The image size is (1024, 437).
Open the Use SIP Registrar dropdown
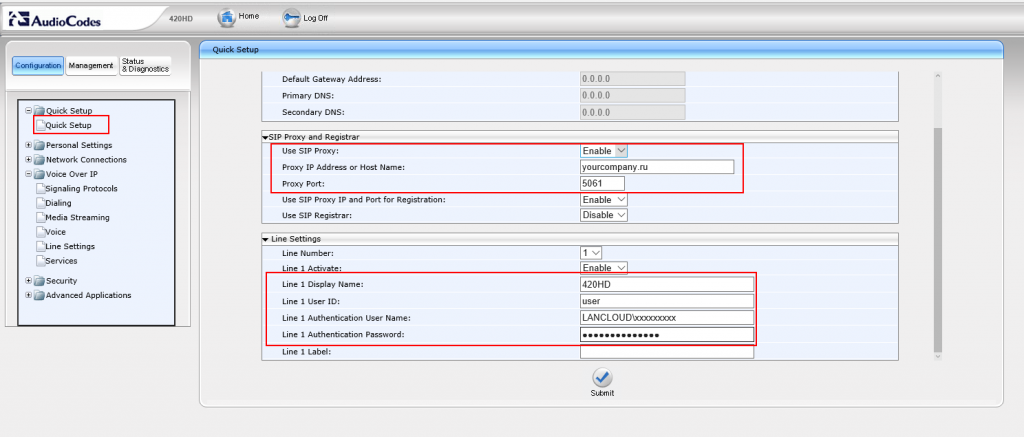coord(604,215)
